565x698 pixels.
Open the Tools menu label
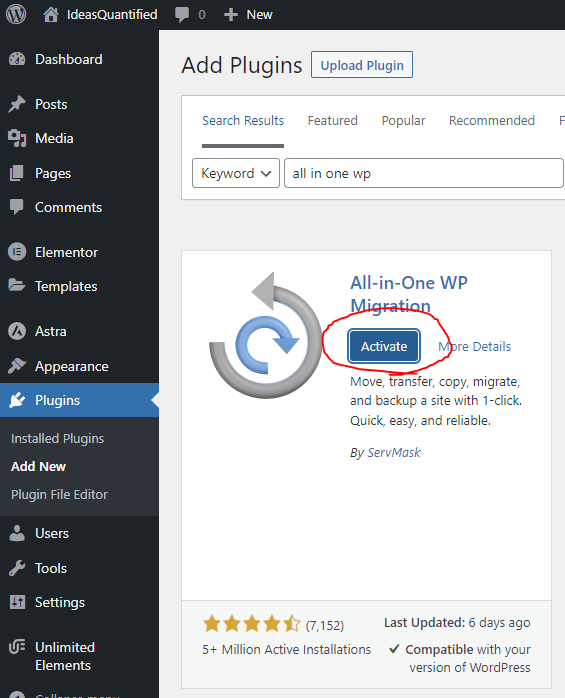[x=51, y=568]
